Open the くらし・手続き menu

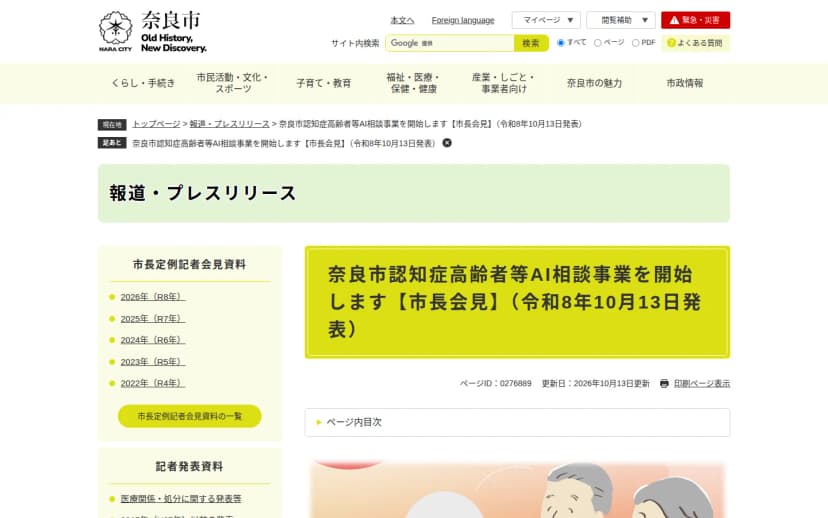(143, 83)
